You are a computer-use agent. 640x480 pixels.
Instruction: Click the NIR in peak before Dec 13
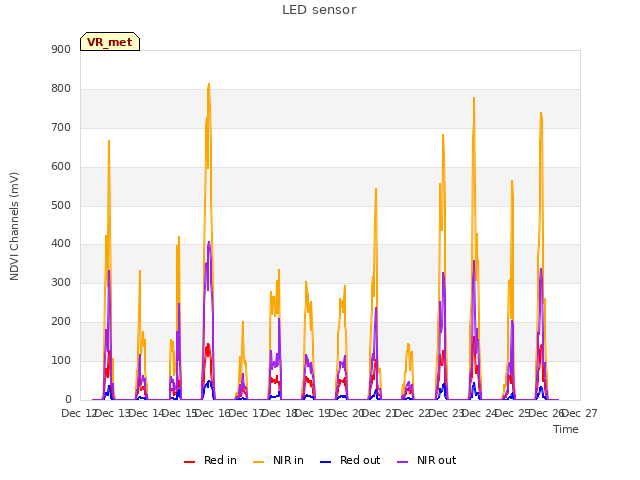(x=109, y=141)
